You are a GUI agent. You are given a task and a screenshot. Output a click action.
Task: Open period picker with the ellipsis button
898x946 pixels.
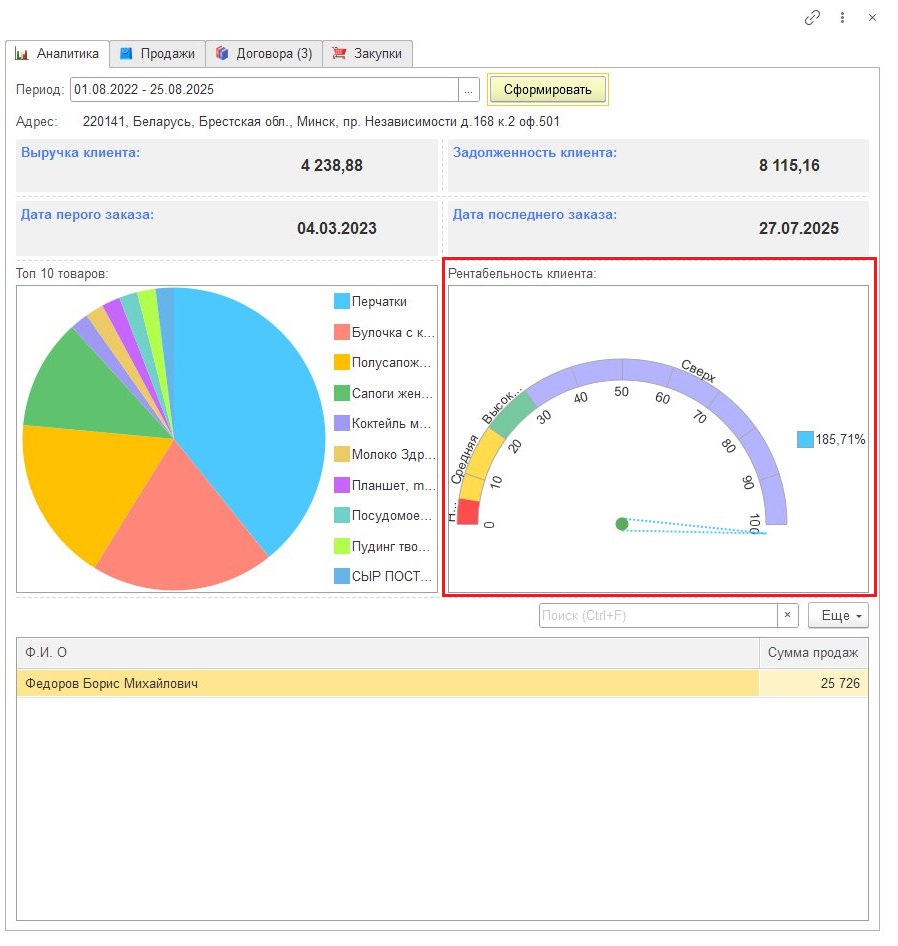point(469,90)
